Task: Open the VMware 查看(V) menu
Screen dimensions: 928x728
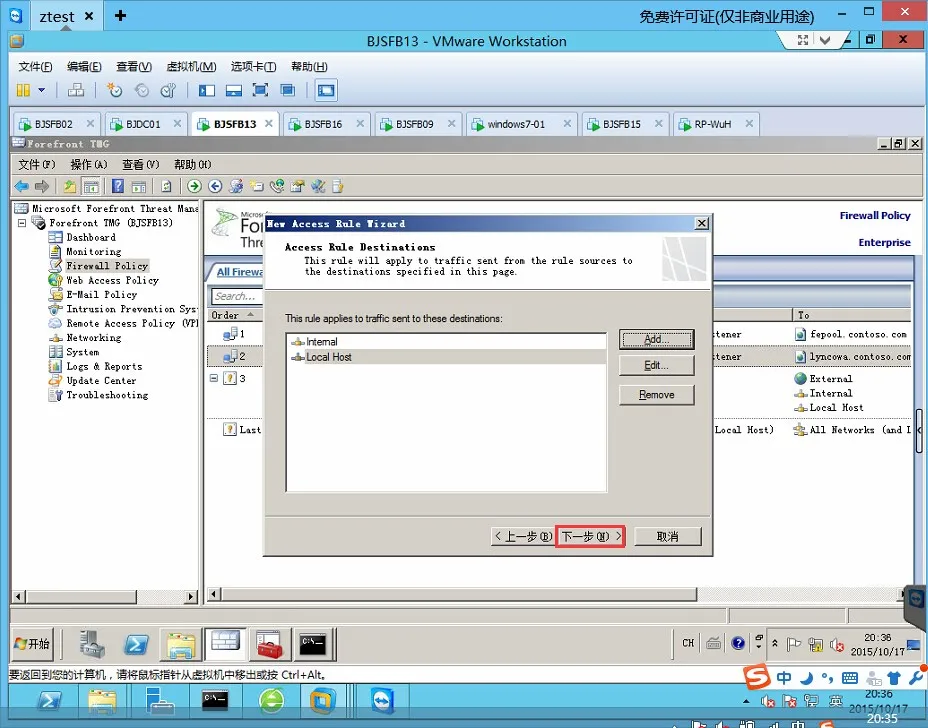Action: pyautogui.click(x=134, y=66)
